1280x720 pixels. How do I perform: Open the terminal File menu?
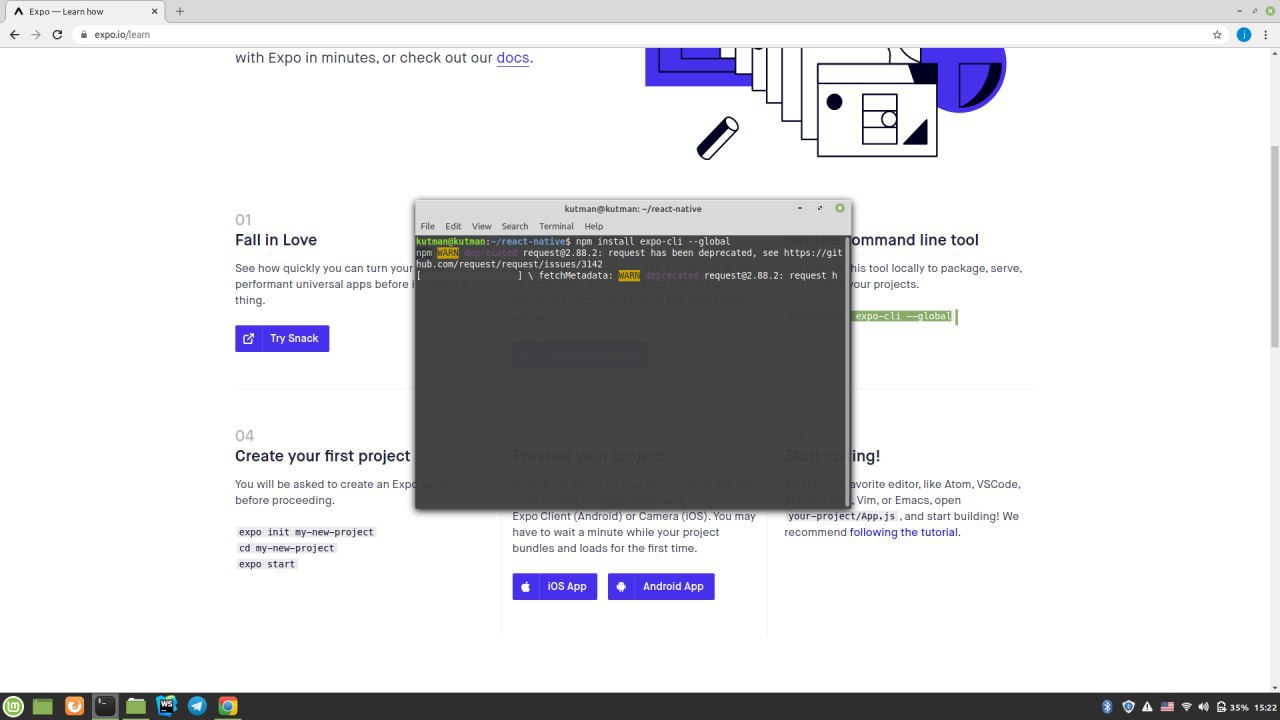click(x=427, y=226)
